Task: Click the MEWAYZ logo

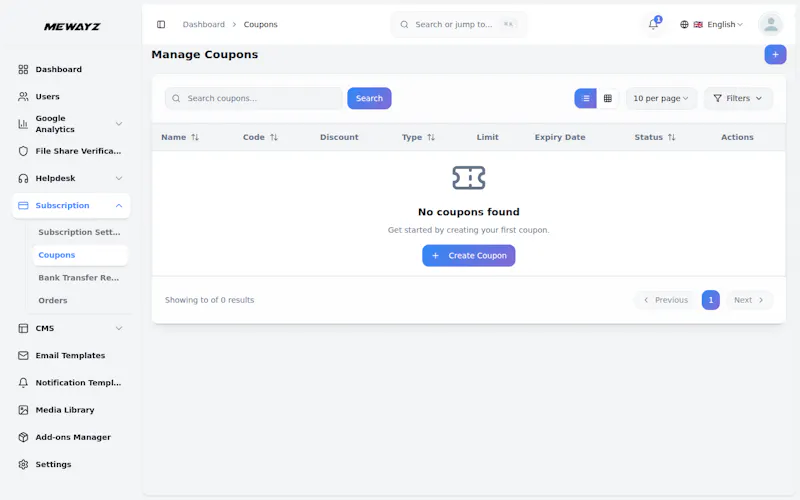Action: click(x=72, y=27)
